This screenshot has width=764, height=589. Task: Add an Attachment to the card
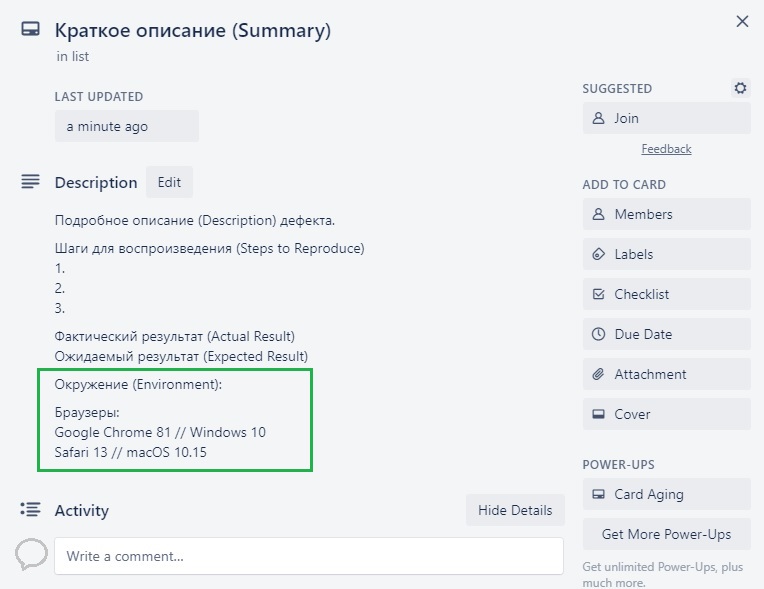[x=666, y=374]
